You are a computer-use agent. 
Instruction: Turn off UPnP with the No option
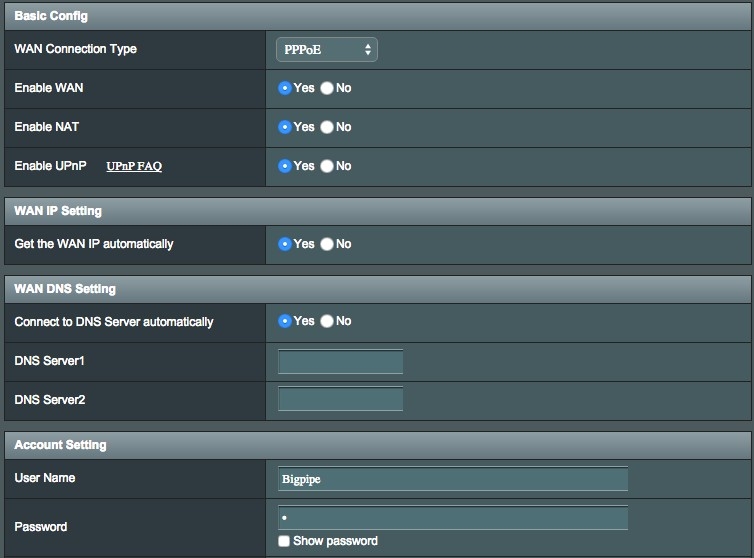coord(327,166)
